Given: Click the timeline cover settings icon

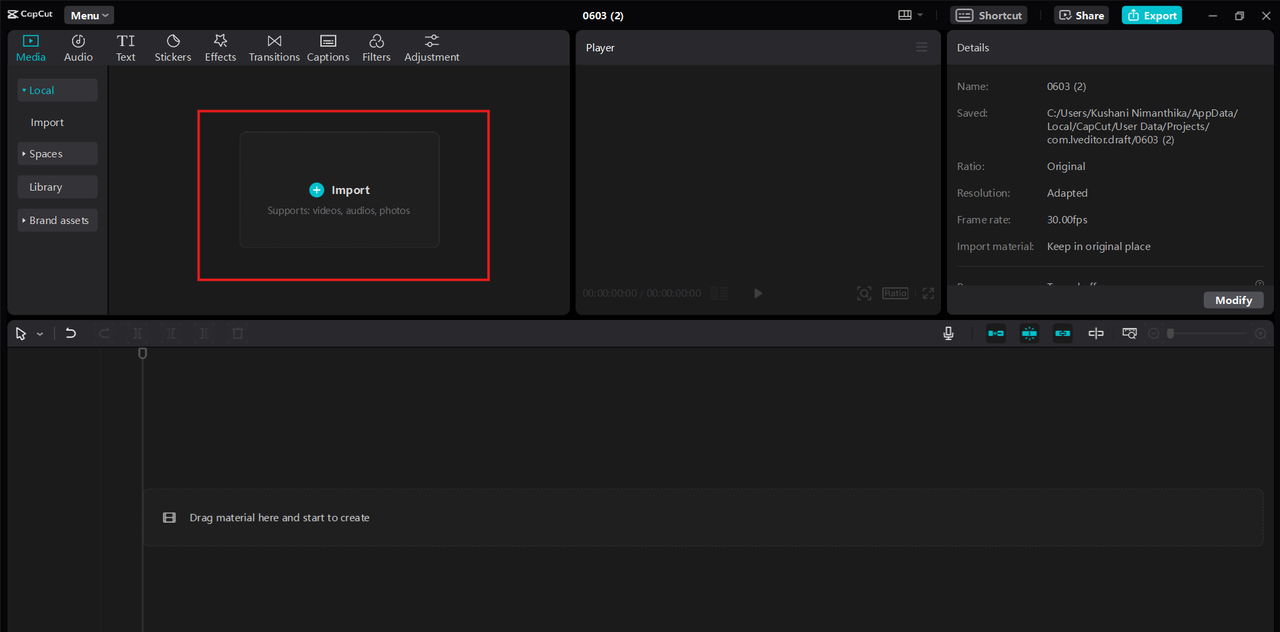Looking at the screenshot, I should 1129,334.
